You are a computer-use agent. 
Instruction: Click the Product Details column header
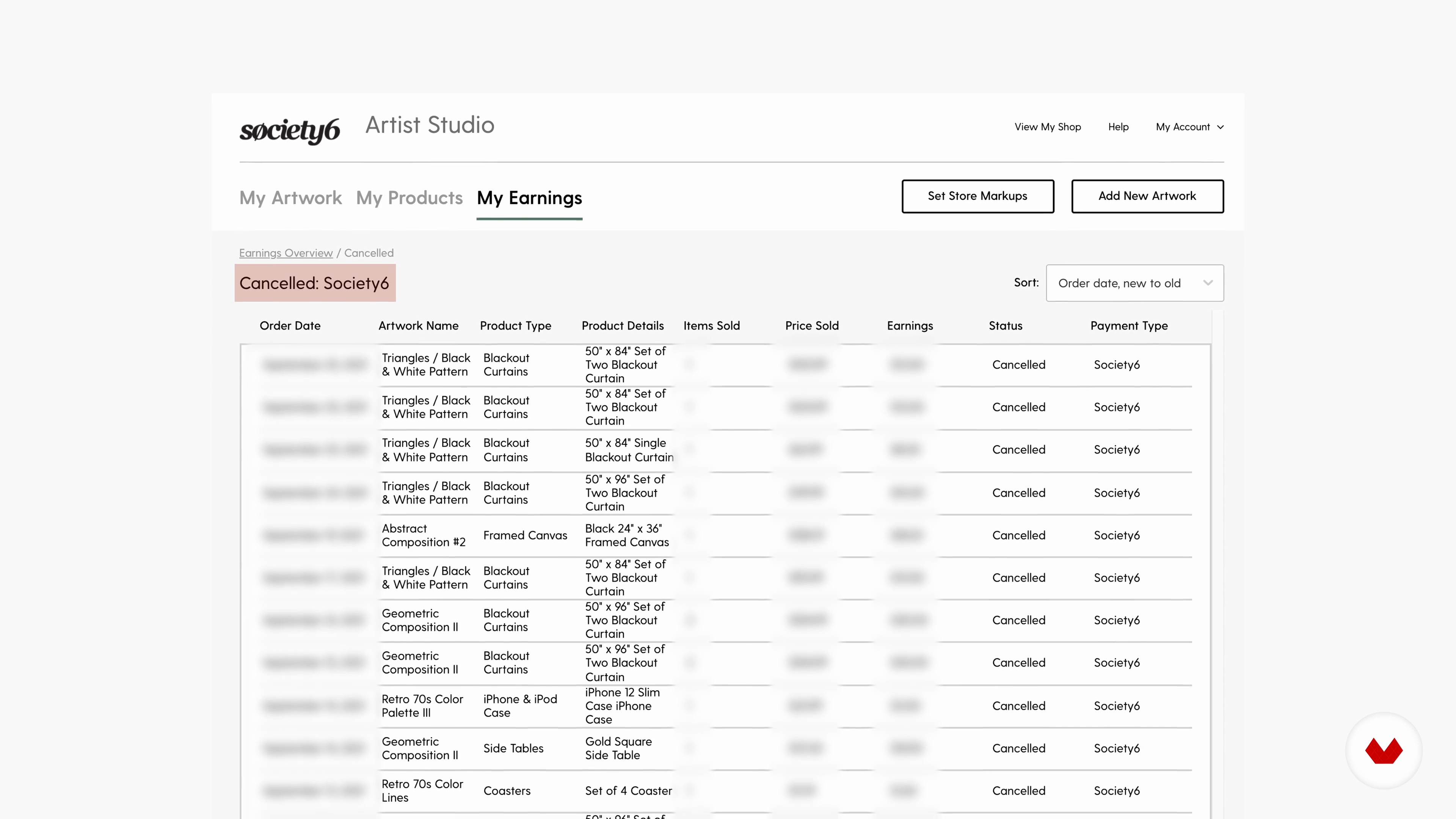622,326
